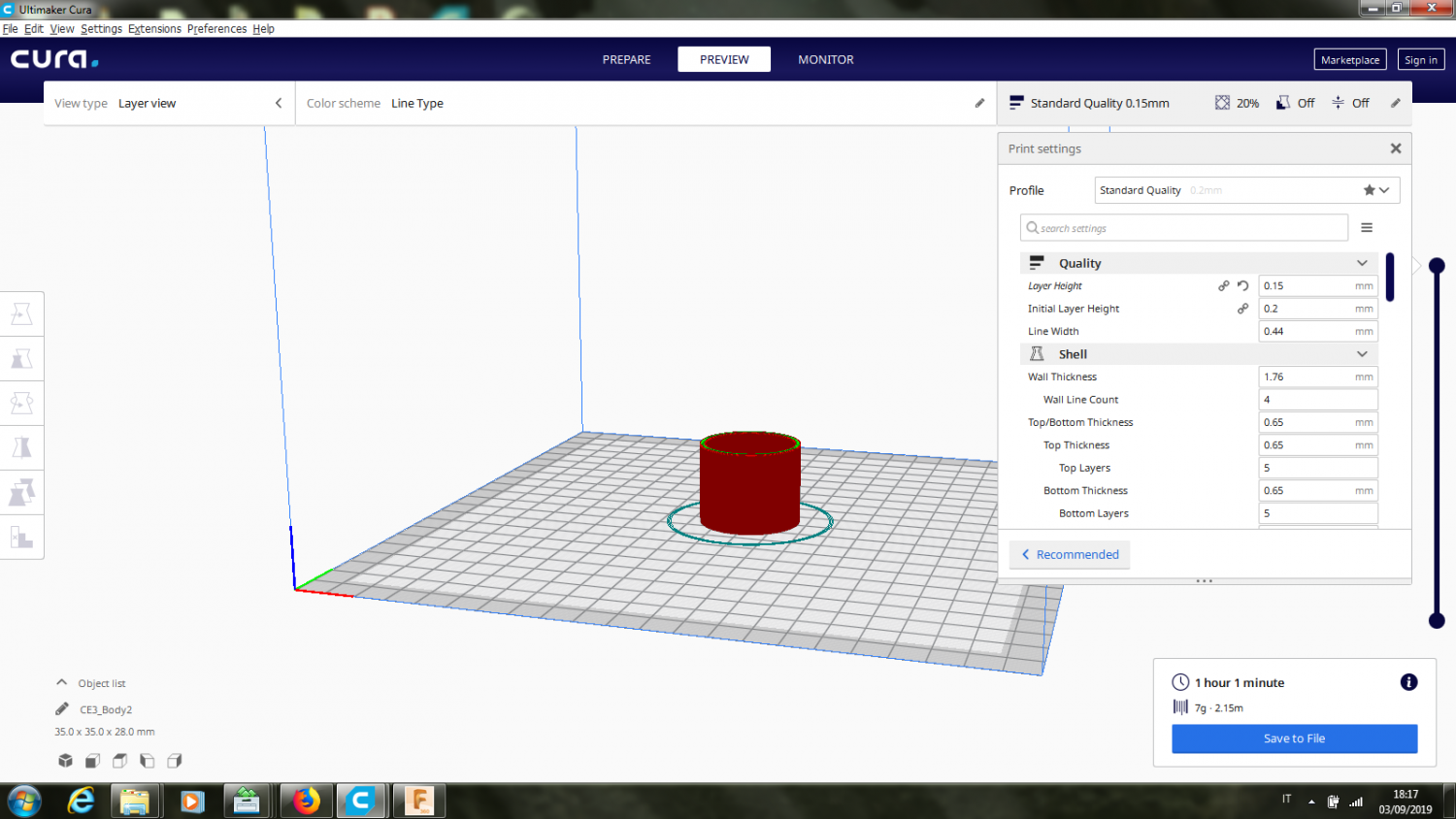Reset Layer Height with the revert arrow

click(x=1243, y=286)
